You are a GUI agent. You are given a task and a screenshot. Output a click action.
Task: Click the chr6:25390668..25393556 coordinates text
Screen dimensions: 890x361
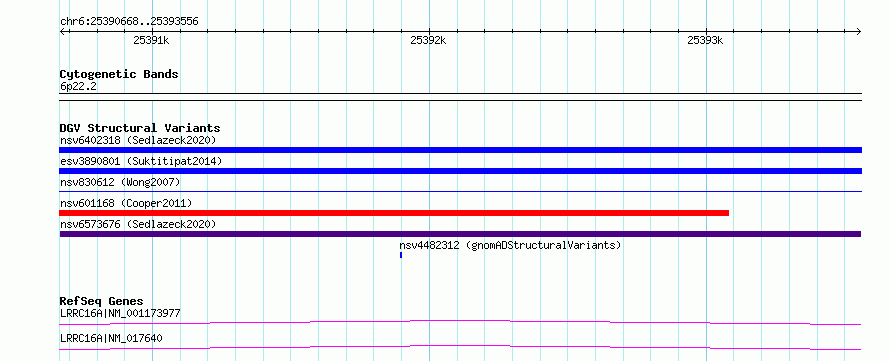coord(129,22)
